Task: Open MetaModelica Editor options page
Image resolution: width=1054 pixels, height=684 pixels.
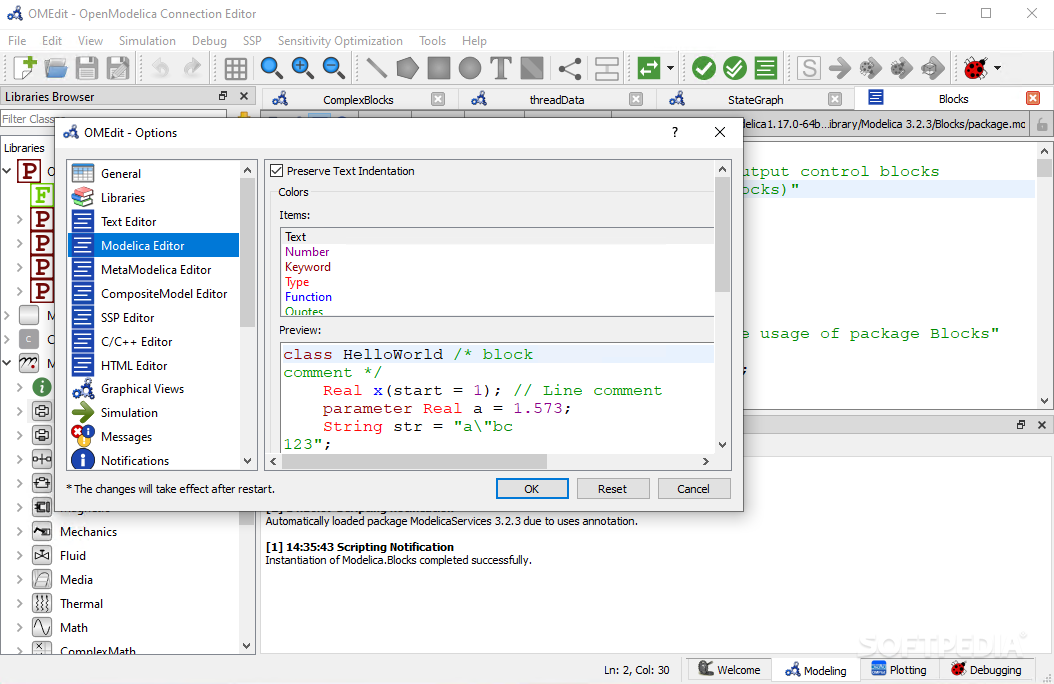Action: [154, 269]
